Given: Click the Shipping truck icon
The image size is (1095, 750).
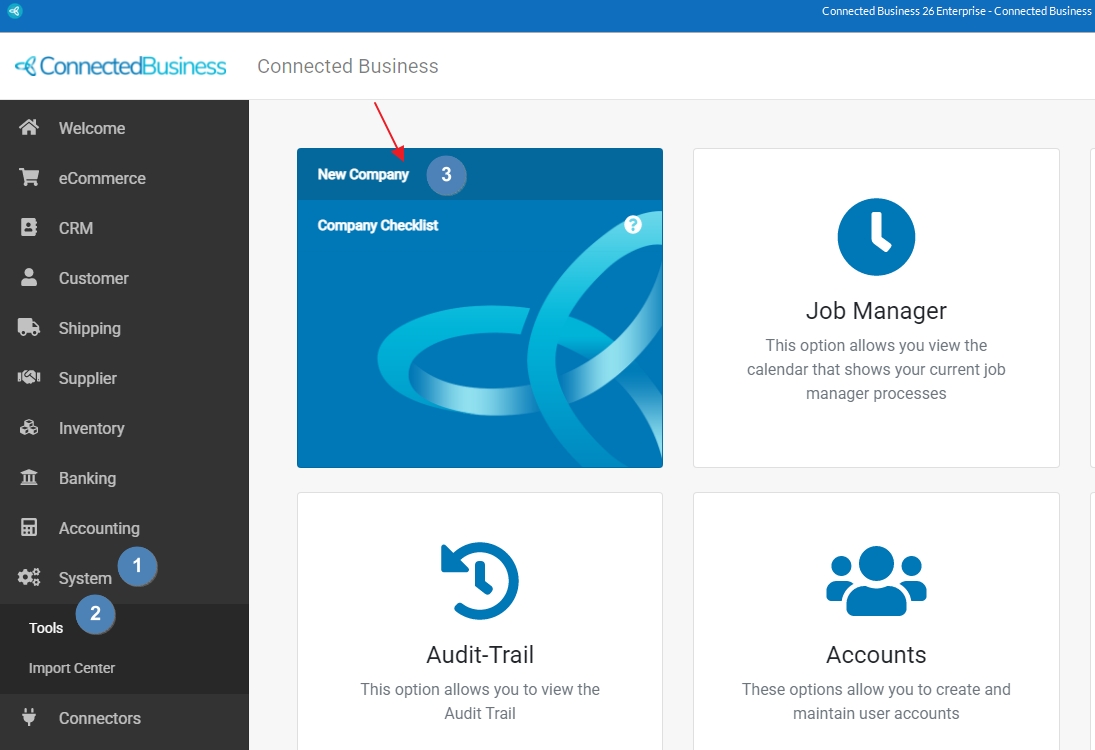Looking at the screenshot, I should [29, 328].
